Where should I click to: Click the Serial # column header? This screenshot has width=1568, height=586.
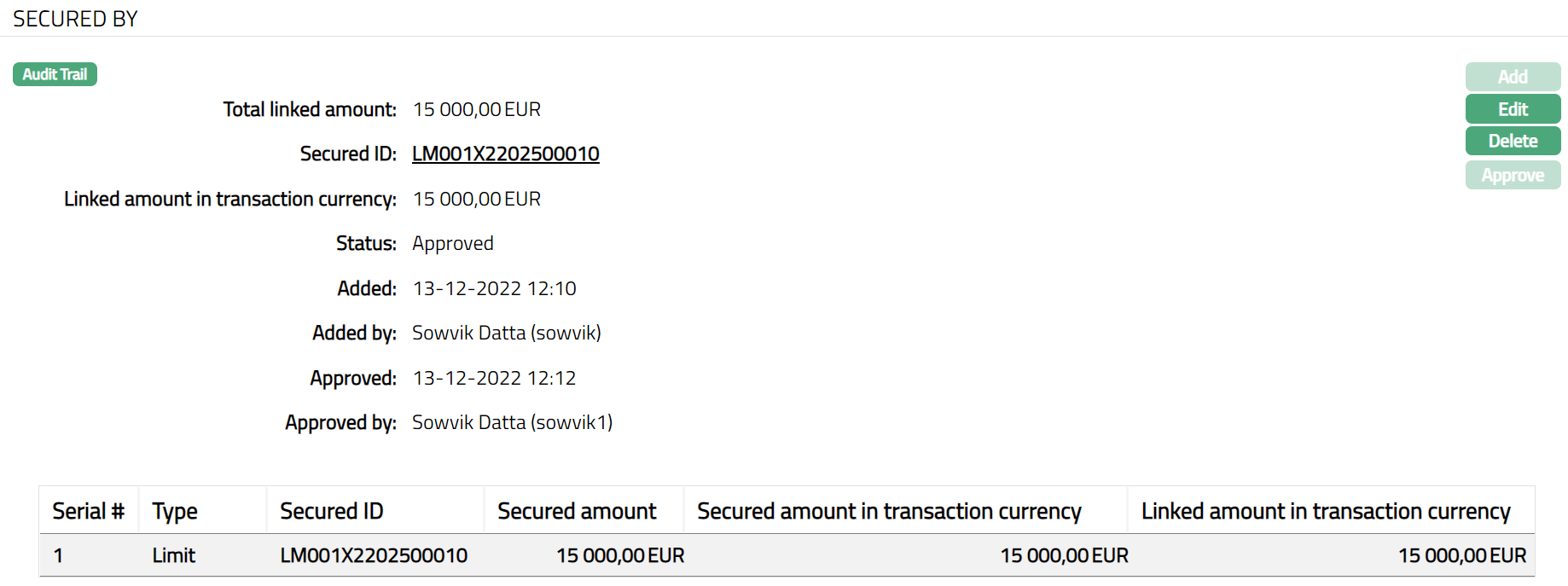(x=88, y=511)
